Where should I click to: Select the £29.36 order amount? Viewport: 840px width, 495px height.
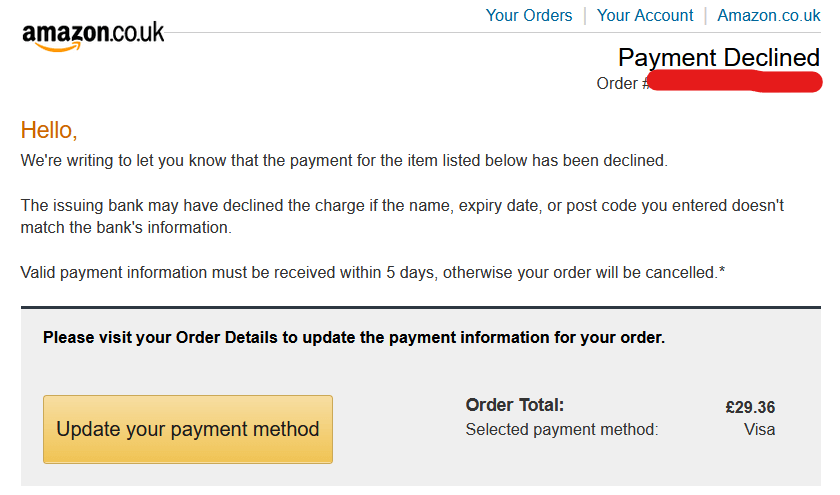pos(750,407)
